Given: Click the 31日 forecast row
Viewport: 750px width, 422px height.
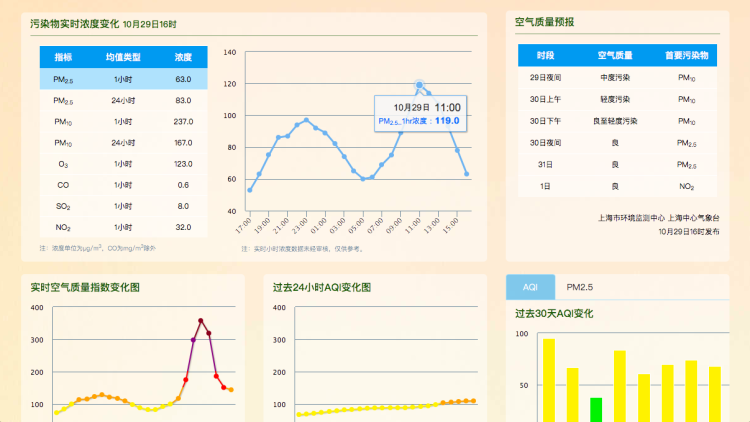Looking at the screenshot, I should pos(617,164).
